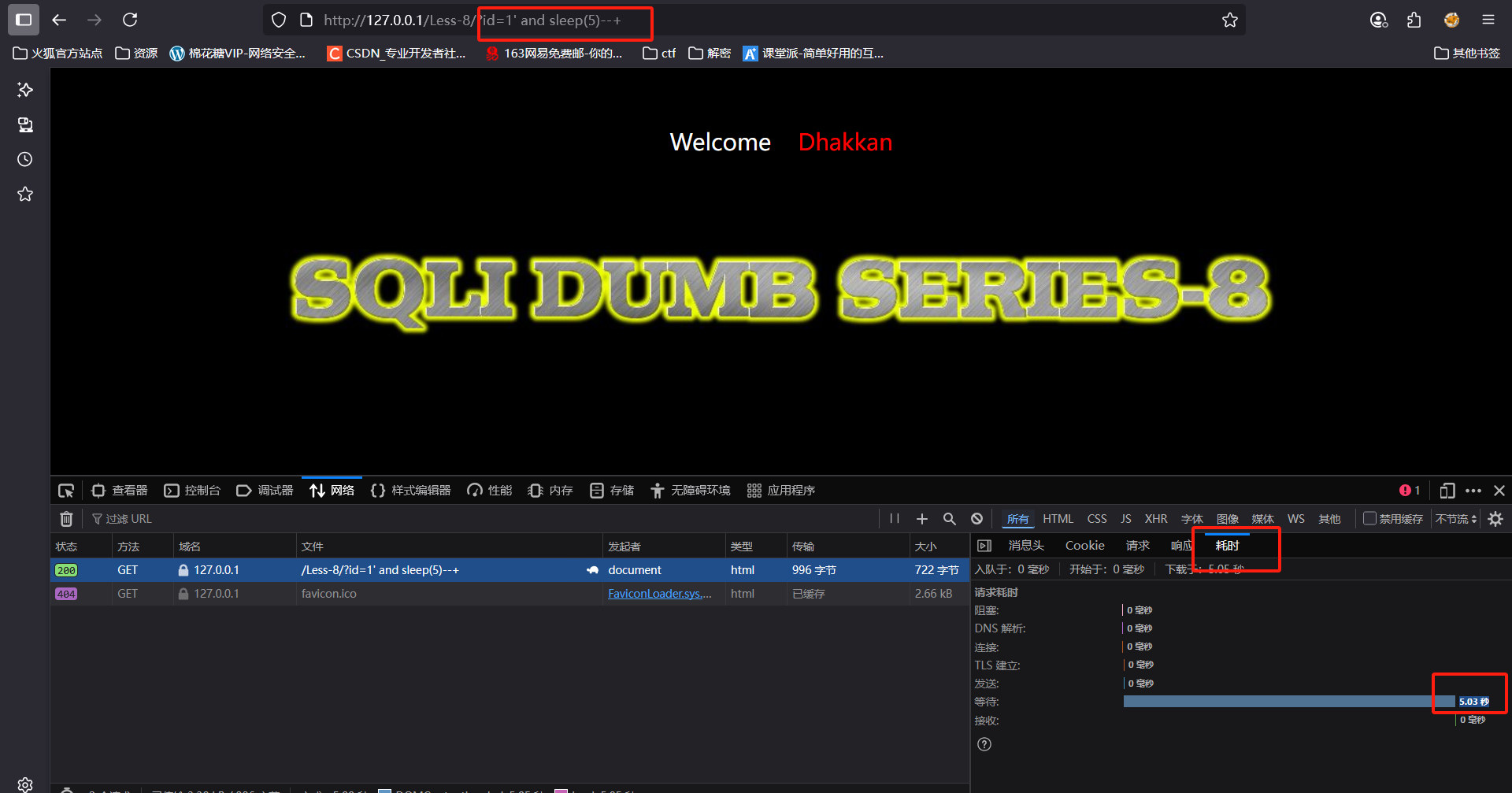Toggle request blocking icon
1512x793 pixels.
[976, 518]
